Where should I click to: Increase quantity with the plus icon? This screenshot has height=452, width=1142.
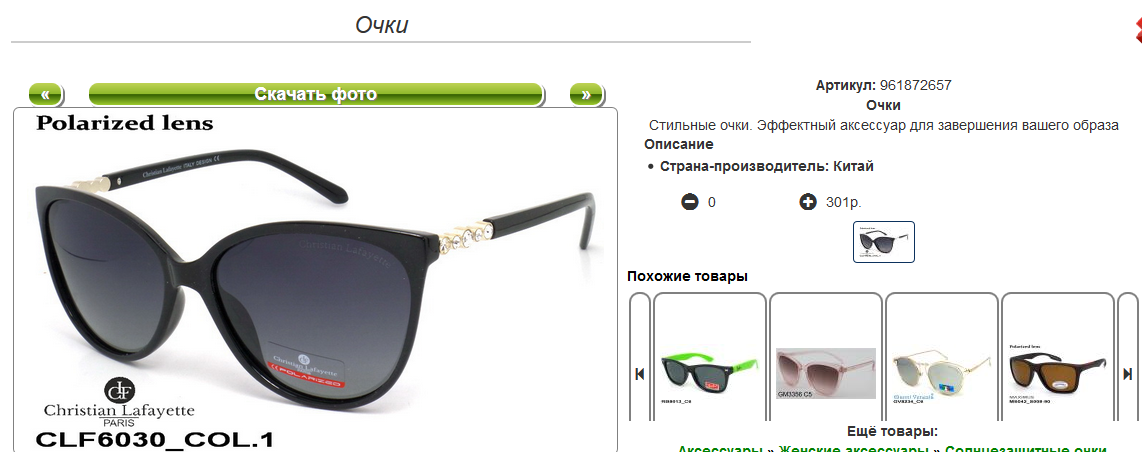808,202
